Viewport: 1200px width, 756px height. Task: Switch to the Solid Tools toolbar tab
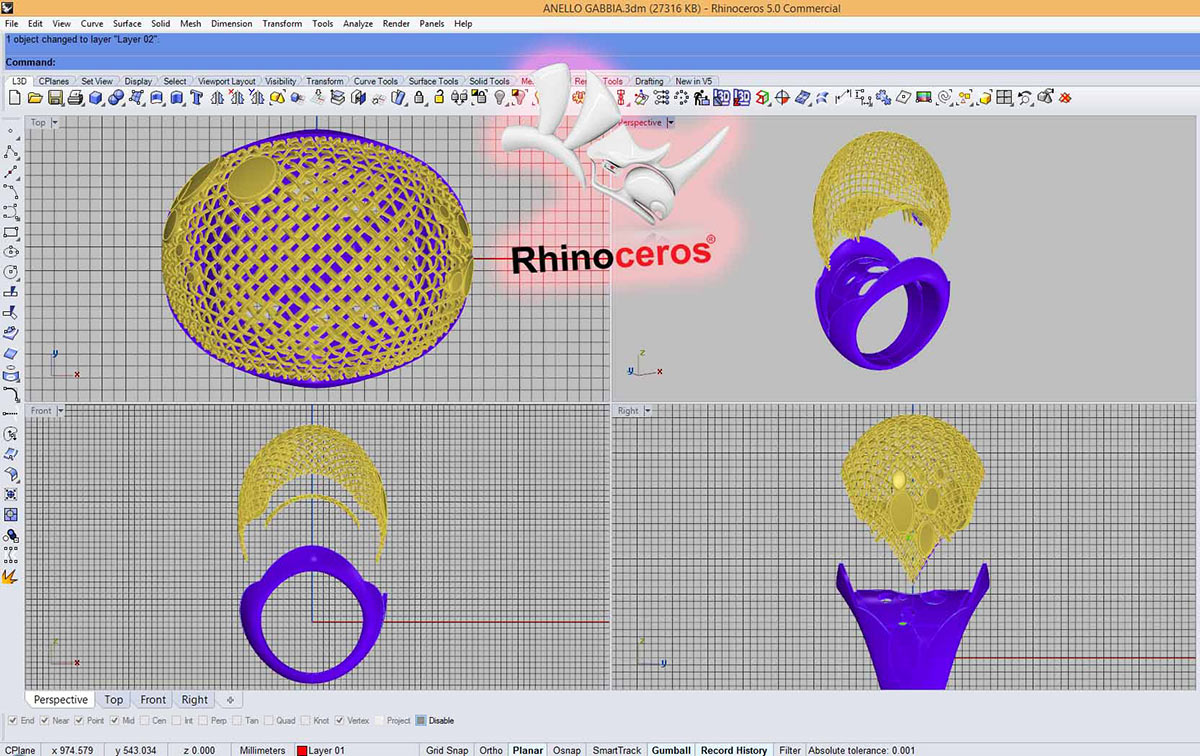coord(490,81)
